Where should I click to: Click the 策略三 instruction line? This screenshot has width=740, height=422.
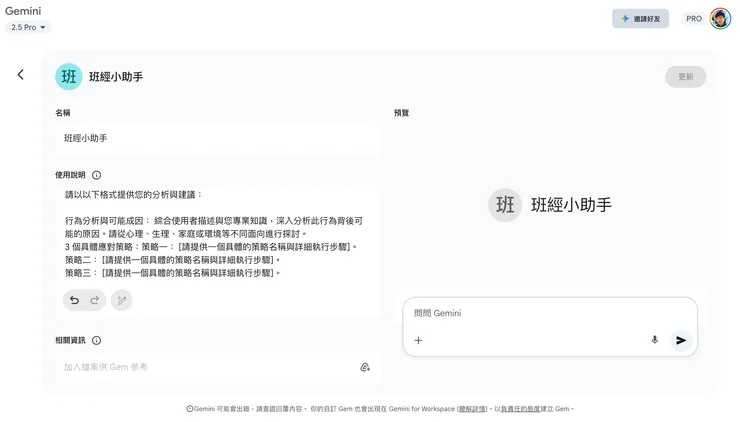pos(173,273)
